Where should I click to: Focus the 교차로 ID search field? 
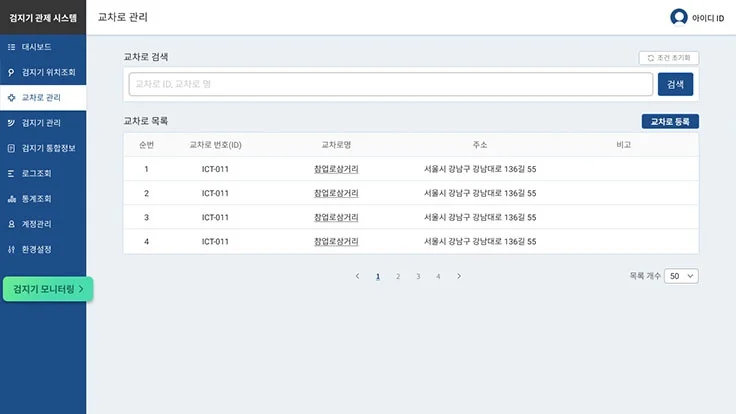pyautogui.click(x=391, y=84)
